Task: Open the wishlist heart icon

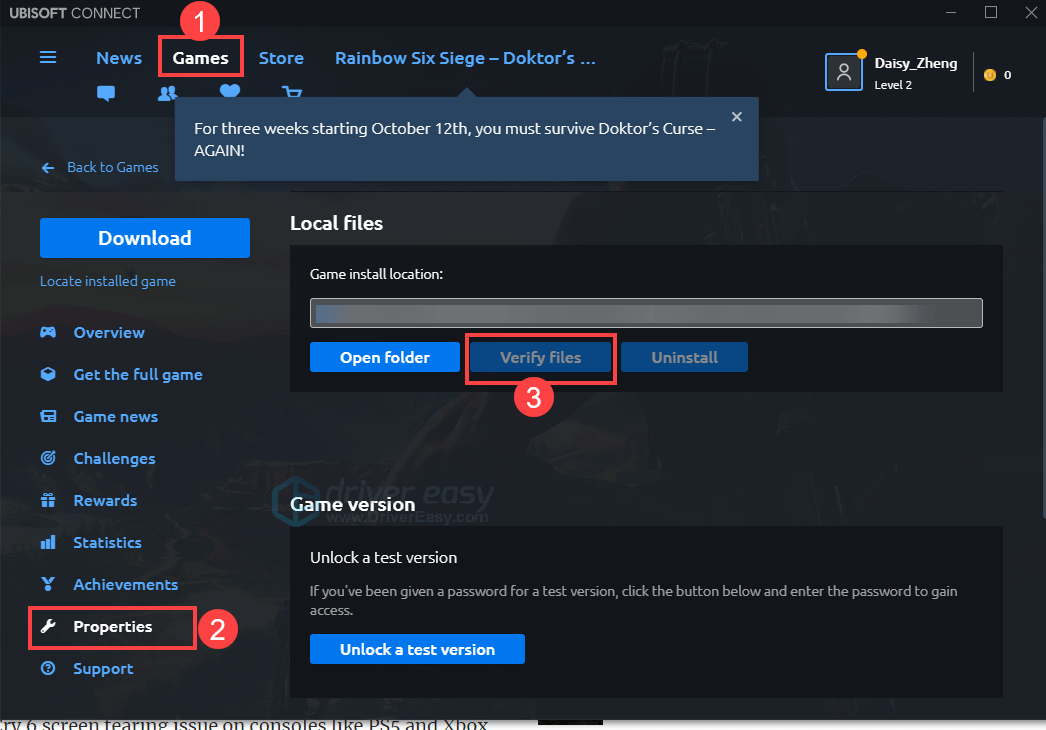Action: tap(229, 91)
